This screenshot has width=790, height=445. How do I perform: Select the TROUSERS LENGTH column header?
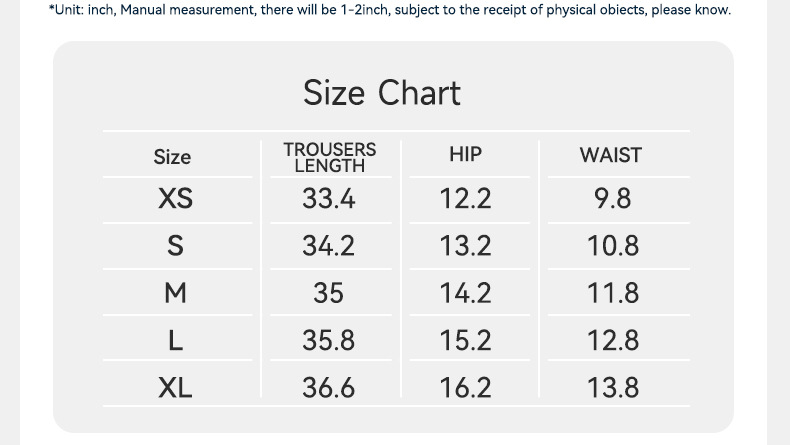click(x=329, y=157)
